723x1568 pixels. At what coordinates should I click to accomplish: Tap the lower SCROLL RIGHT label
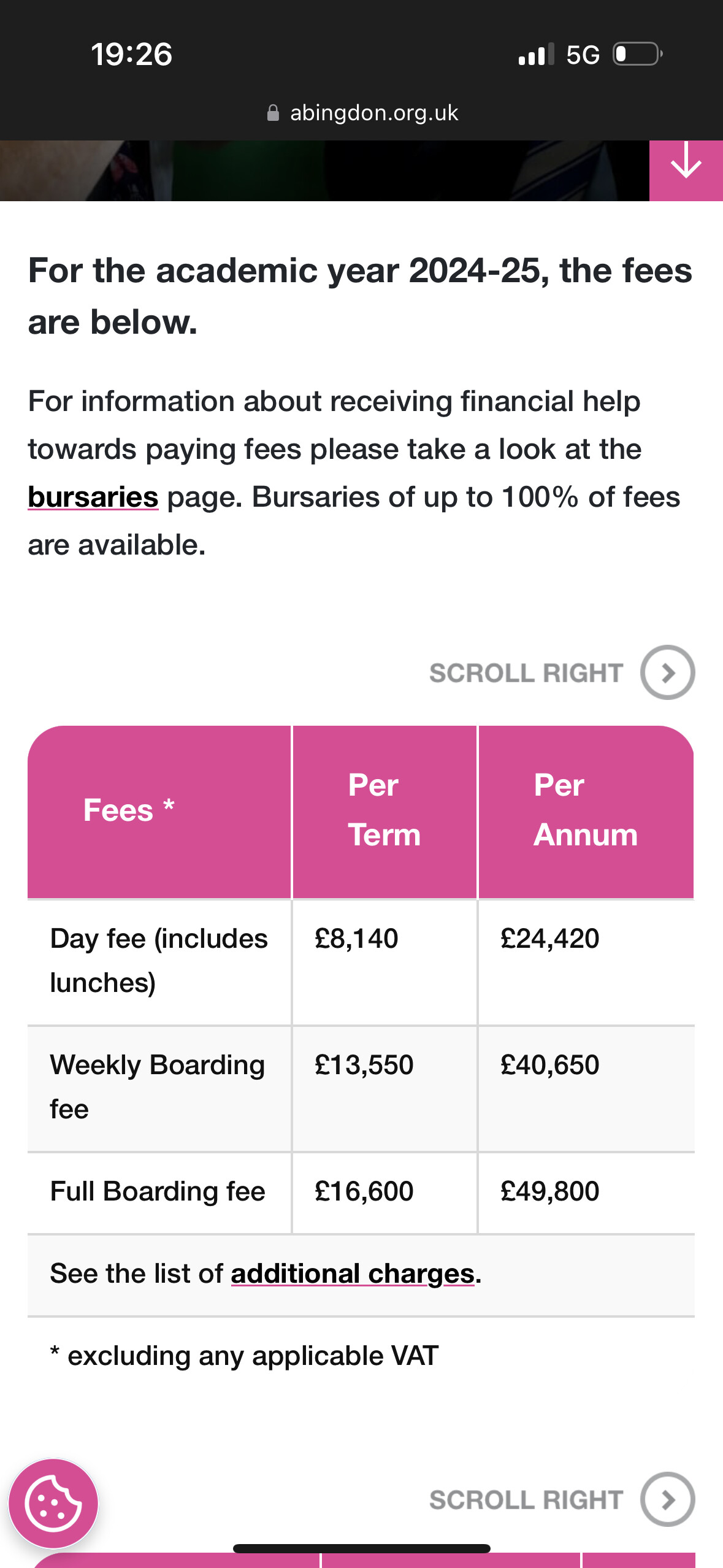tap(526, 1500)
